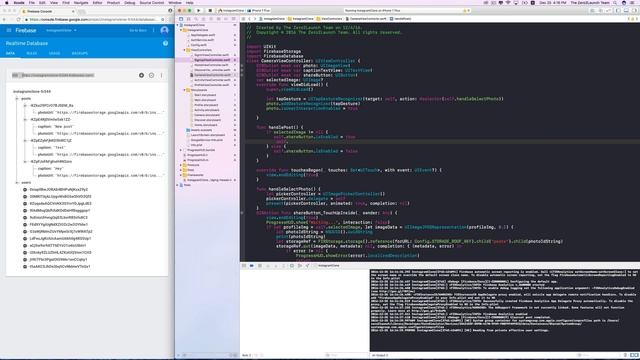Switch to the USAGE tab in Firebase
This screenshot has height=360, width=640.
click(x=54, y=53)
